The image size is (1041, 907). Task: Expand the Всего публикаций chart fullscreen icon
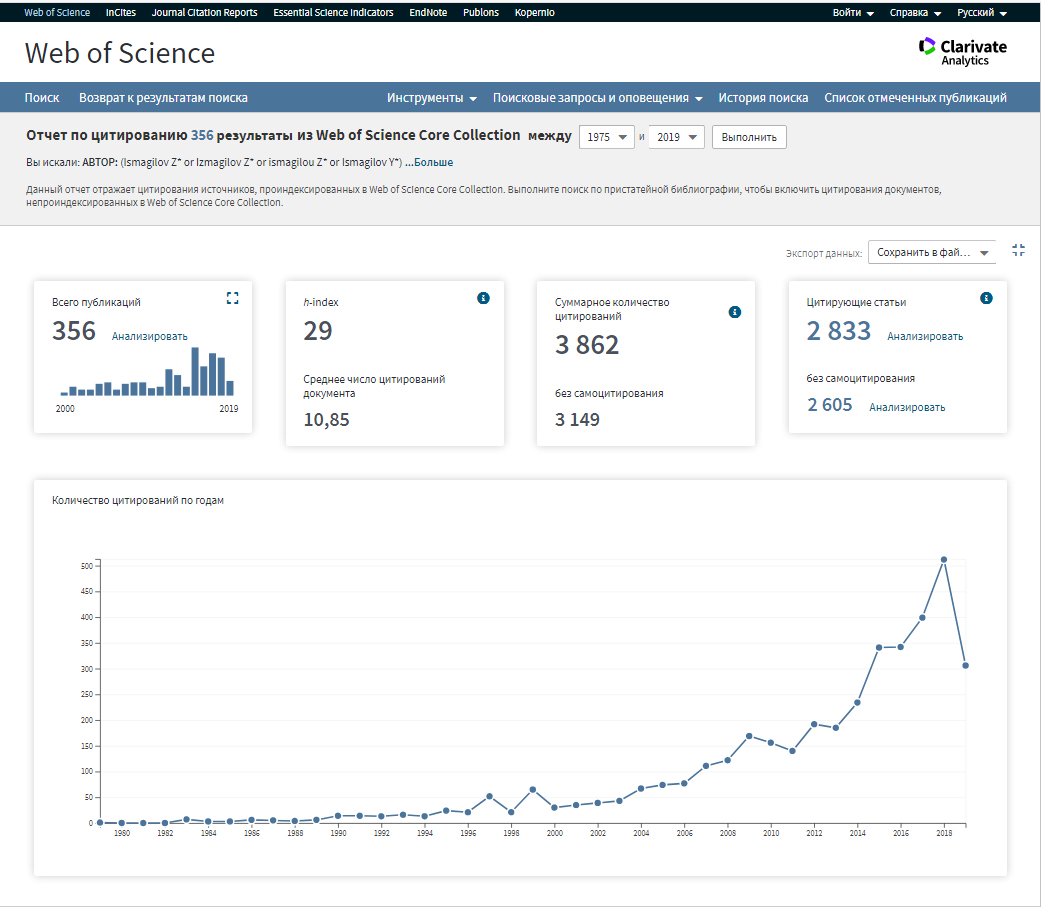coord(232,298)
